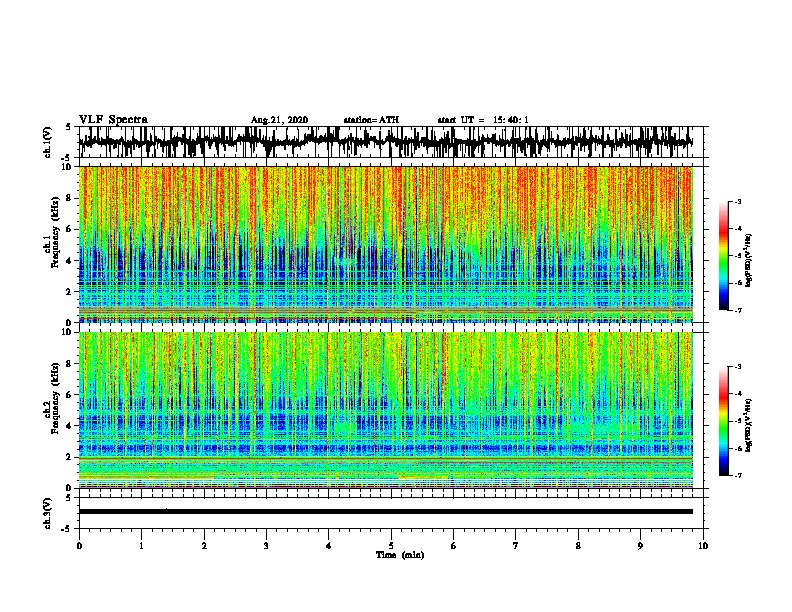Select the "Aug.21, 2020" date text
The height and width of the screenshot is (612, 792).
[279, 120]
